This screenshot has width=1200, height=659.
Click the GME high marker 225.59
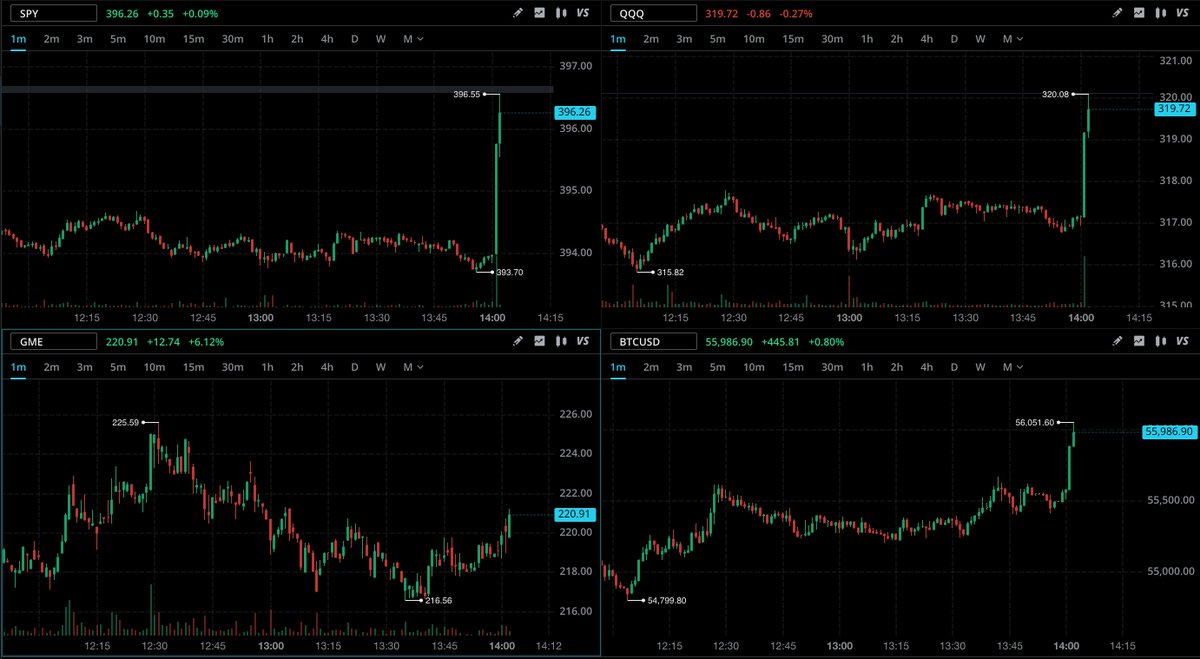pos(126,422)
